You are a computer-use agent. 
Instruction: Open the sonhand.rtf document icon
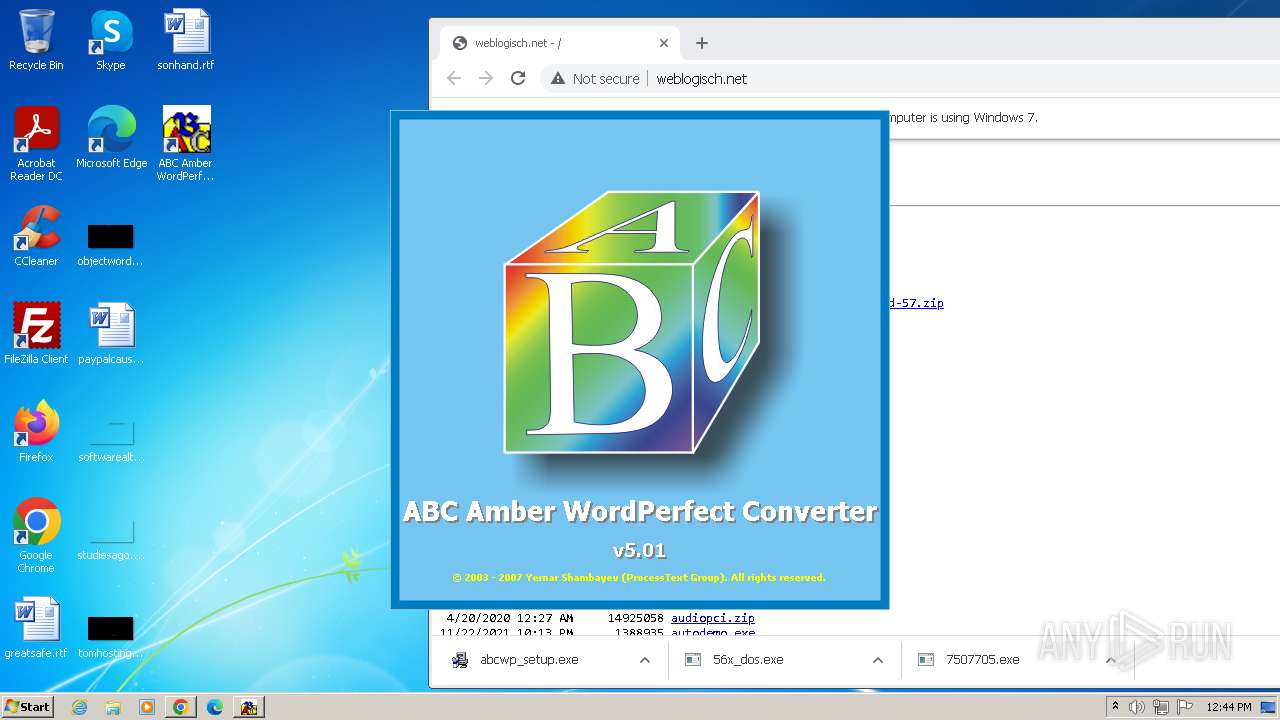186,40
